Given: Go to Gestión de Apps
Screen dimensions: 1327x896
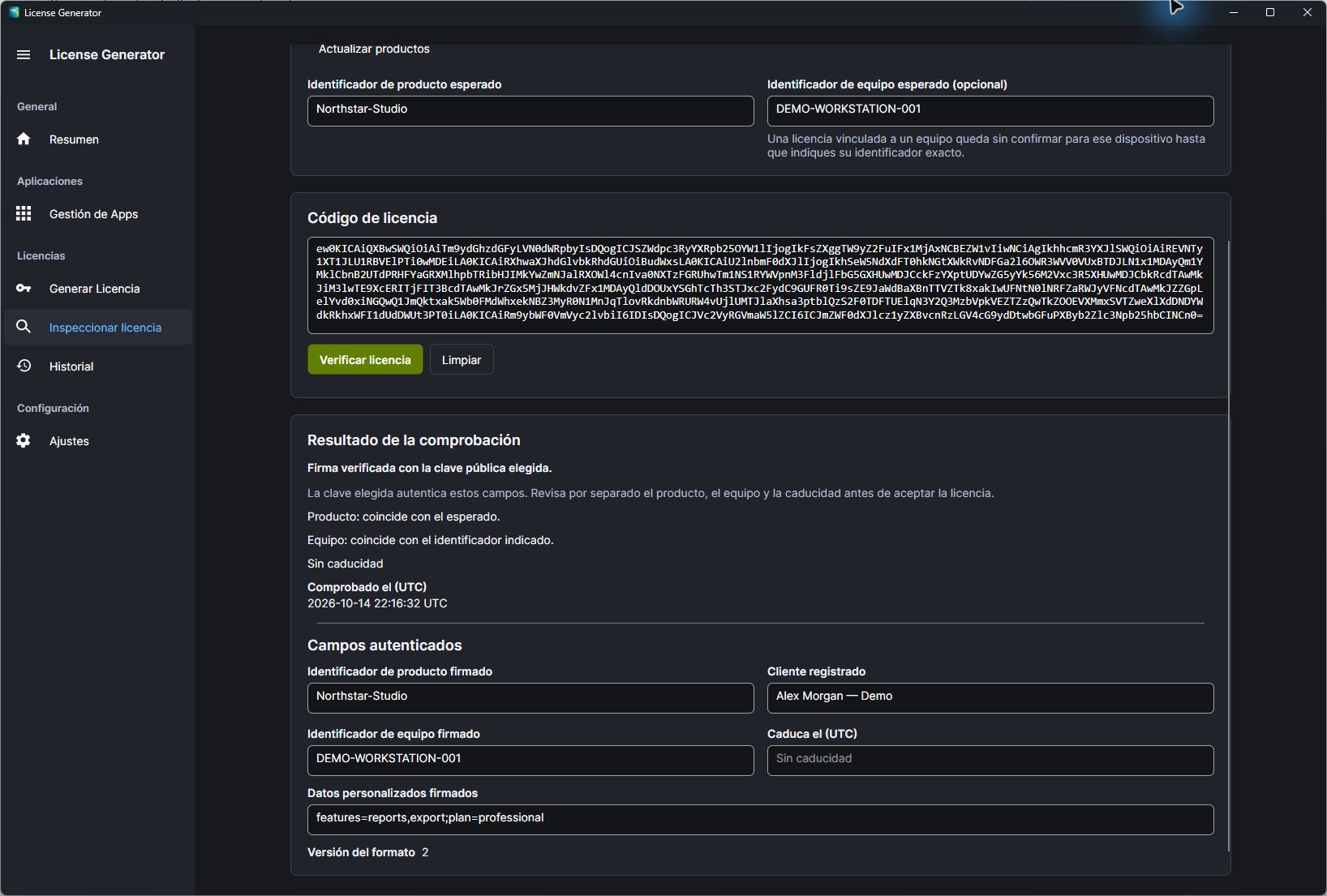Looking at the screenshot, I should coord(98,214).
